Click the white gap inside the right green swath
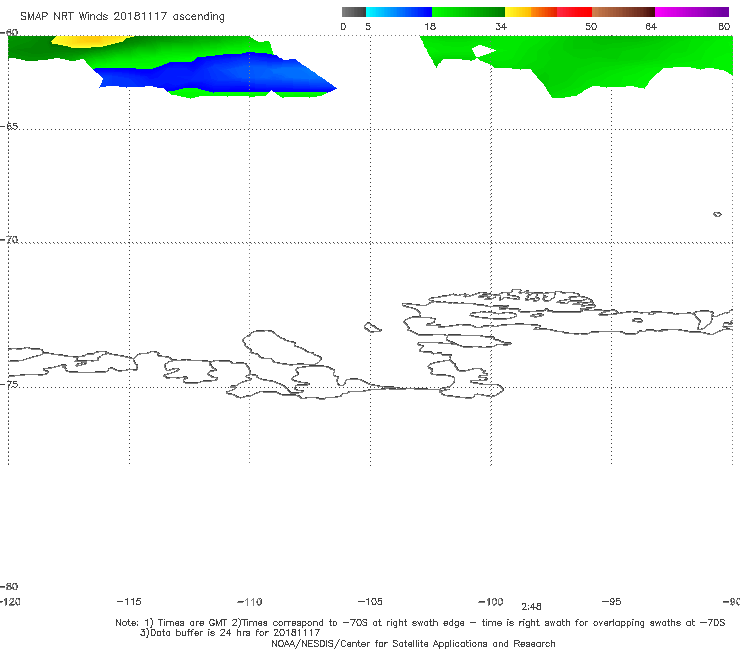740x650 pixels. point(483,51)
